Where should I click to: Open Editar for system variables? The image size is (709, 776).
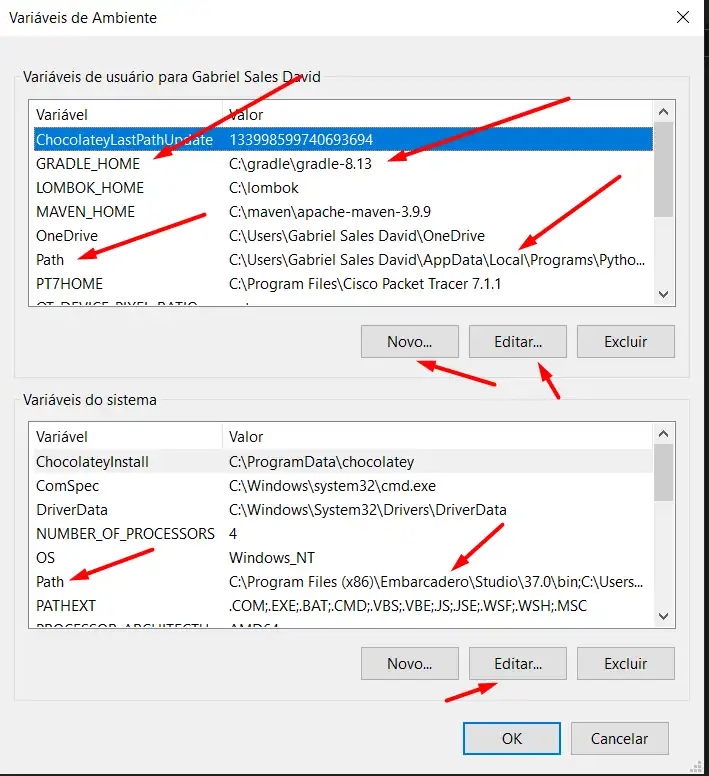tap(517, 663)
